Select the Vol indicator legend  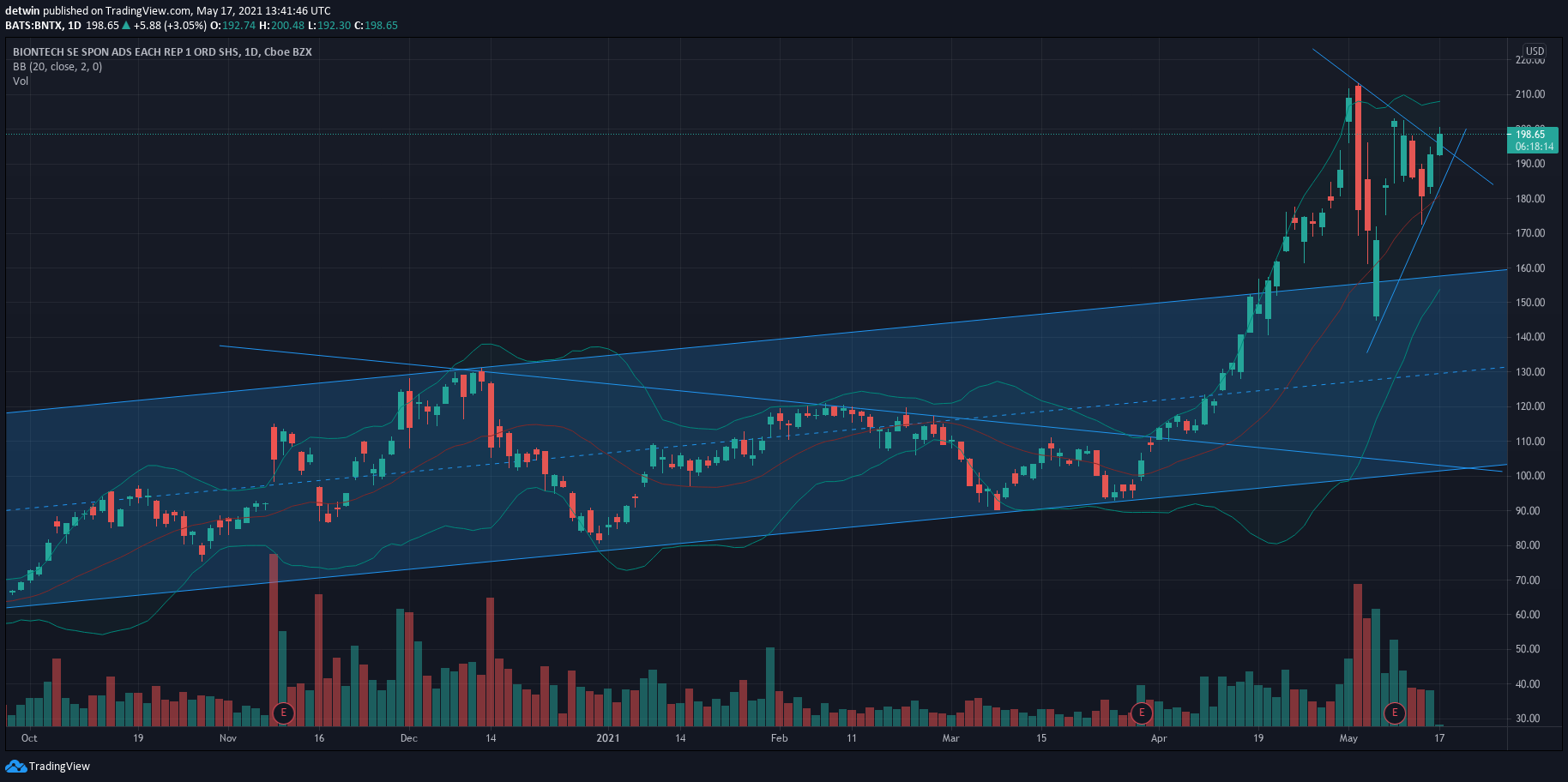(21, 81)
